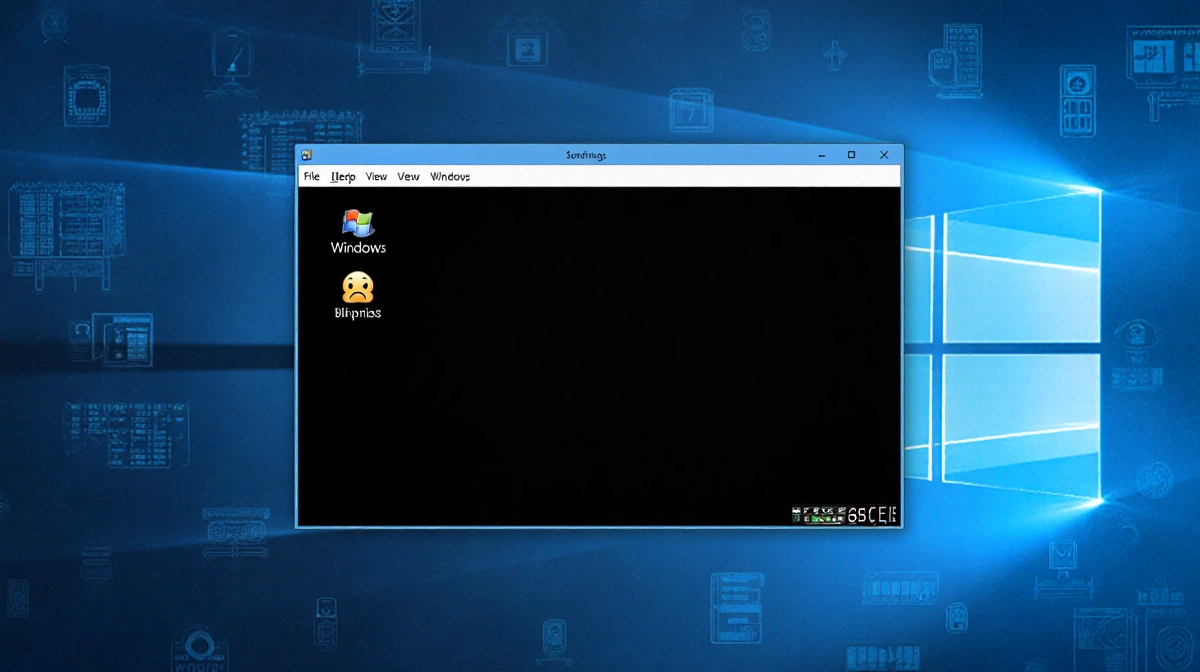This screenshot has height=672, width=1200.
Task: Click the status icon cluster at window's bottom-right
Action: 817,515
